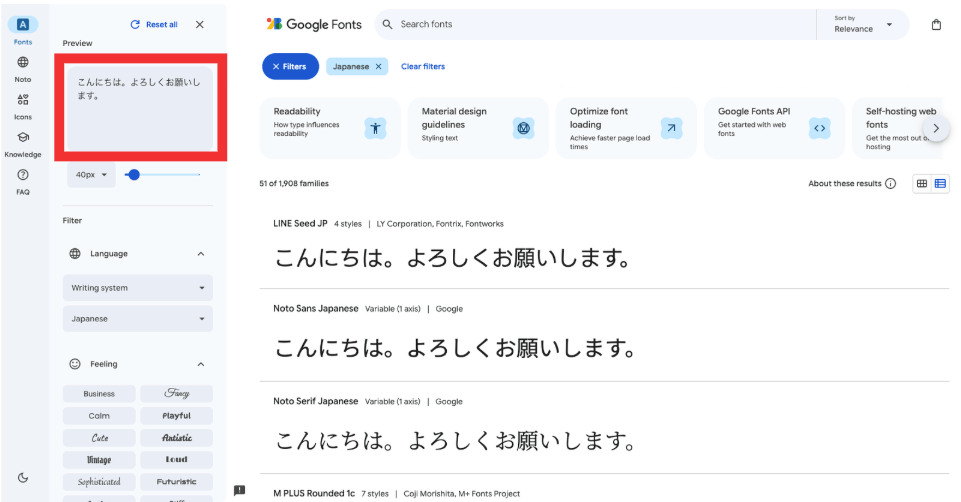The height and width of the screenshot is (502, 961).
Task: Switch to list view layout
Action: point(940,184)
